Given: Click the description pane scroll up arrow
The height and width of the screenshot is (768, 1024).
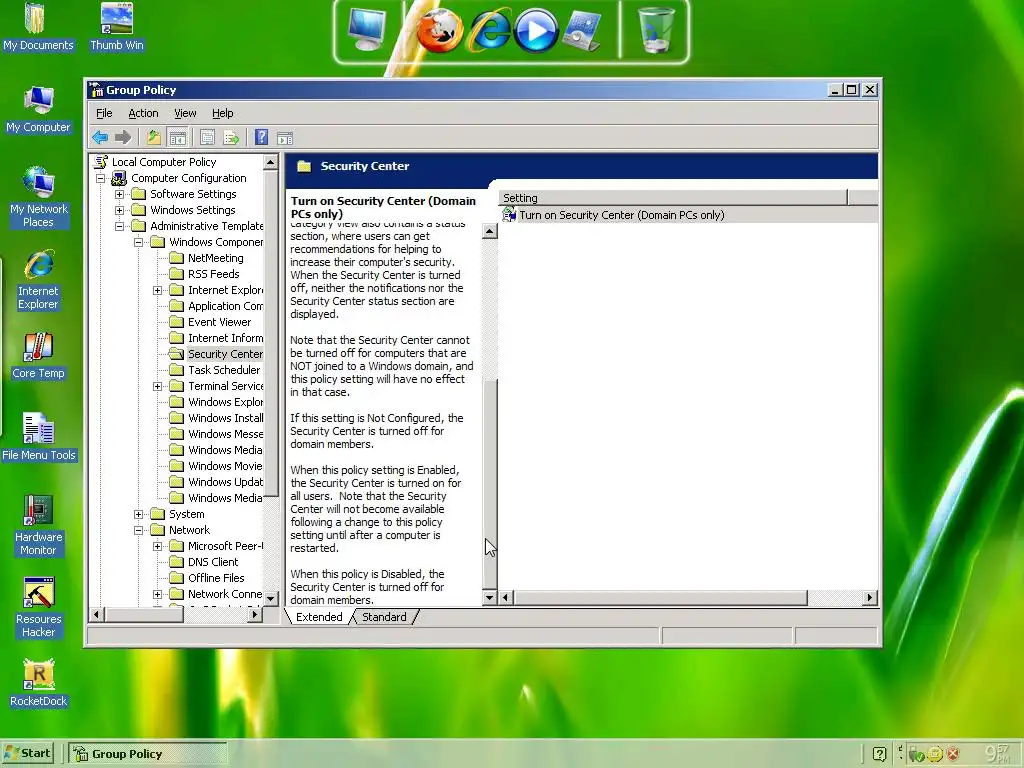Looking at the screenshot, I should click(x=489, y=231).
